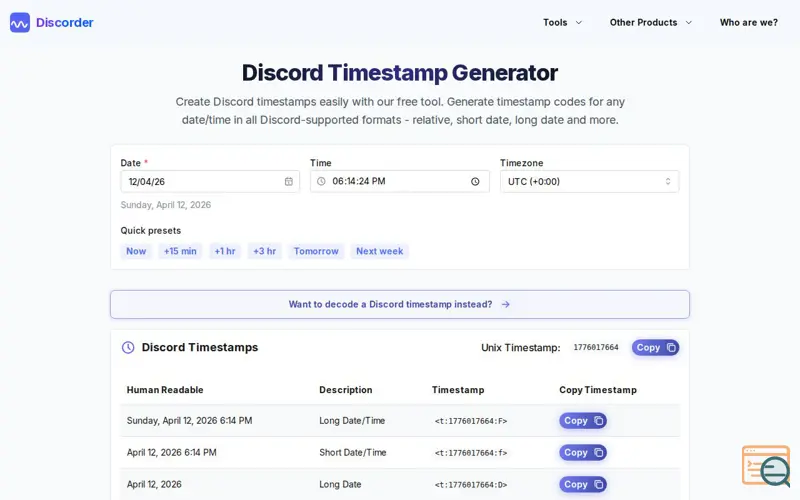The height and width of the screenshot is (500, 800).
Task: Click the clock icon beside Discord Timestamps heading
Action: click(x=128, y=347)
